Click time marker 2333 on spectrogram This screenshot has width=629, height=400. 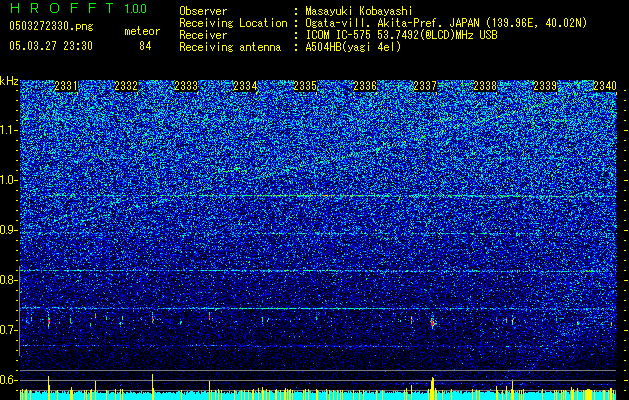click(x=186, y=86)
